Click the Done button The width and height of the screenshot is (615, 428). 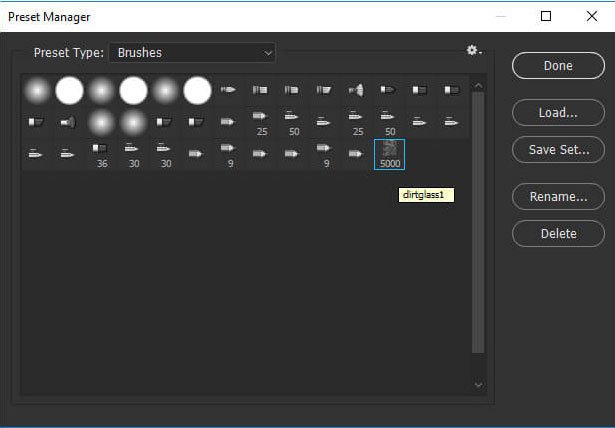[x=558, y=66]
